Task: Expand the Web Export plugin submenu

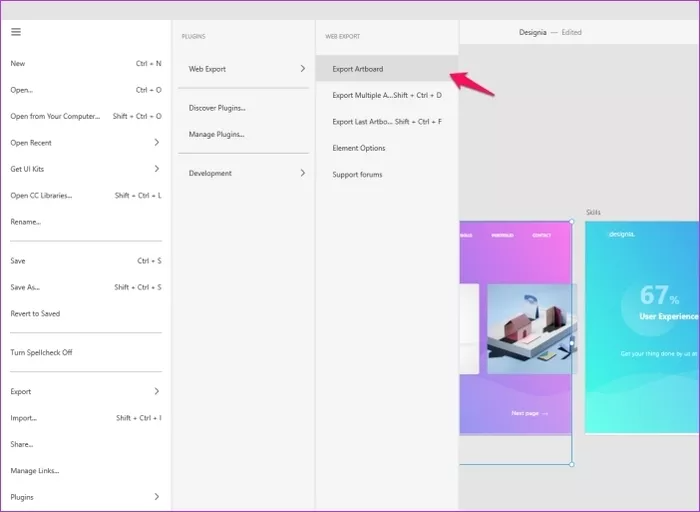Action: point(245,69)
